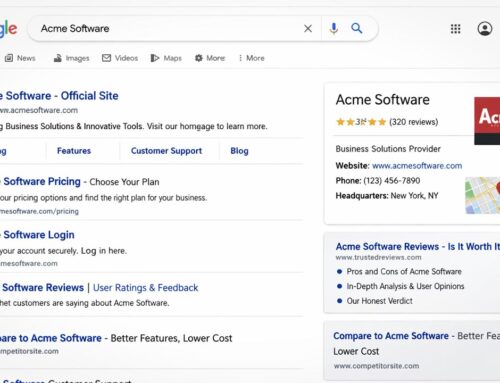This screenshot has width=500, height=383.
Task: Open the Google apps grid icon
Action: [x=455, y=29]
